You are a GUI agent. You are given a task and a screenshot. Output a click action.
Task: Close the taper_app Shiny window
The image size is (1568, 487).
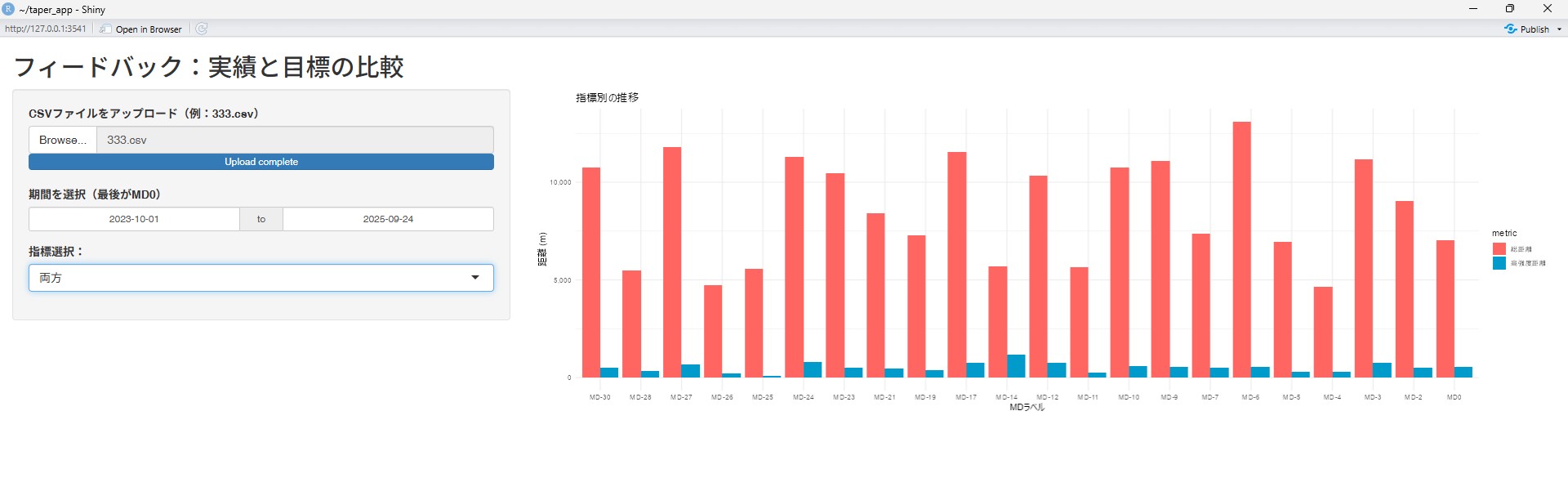click(x=1547, y=9)
